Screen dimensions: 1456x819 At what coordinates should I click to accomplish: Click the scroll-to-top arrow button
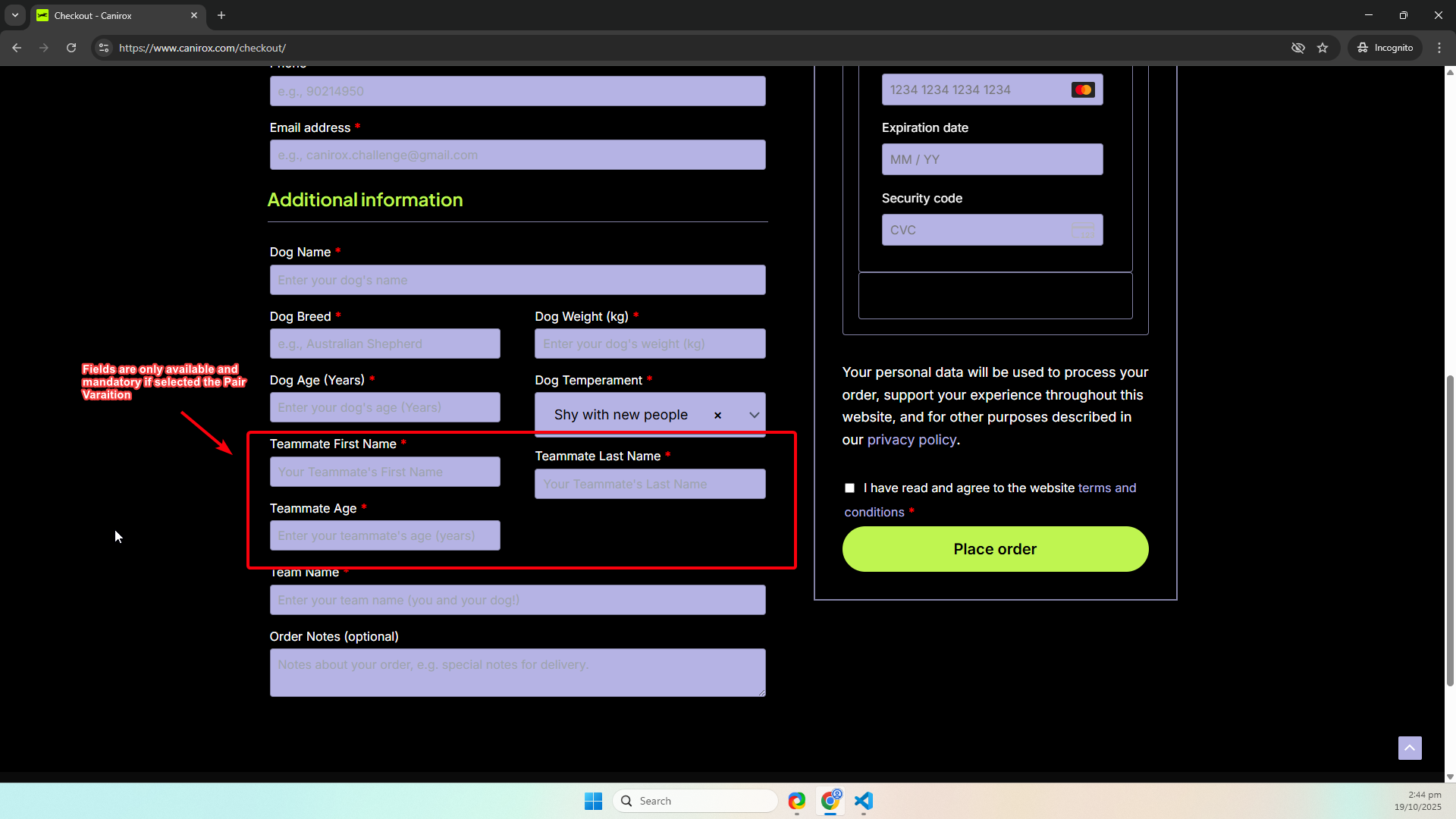[x=1410, y=748]
